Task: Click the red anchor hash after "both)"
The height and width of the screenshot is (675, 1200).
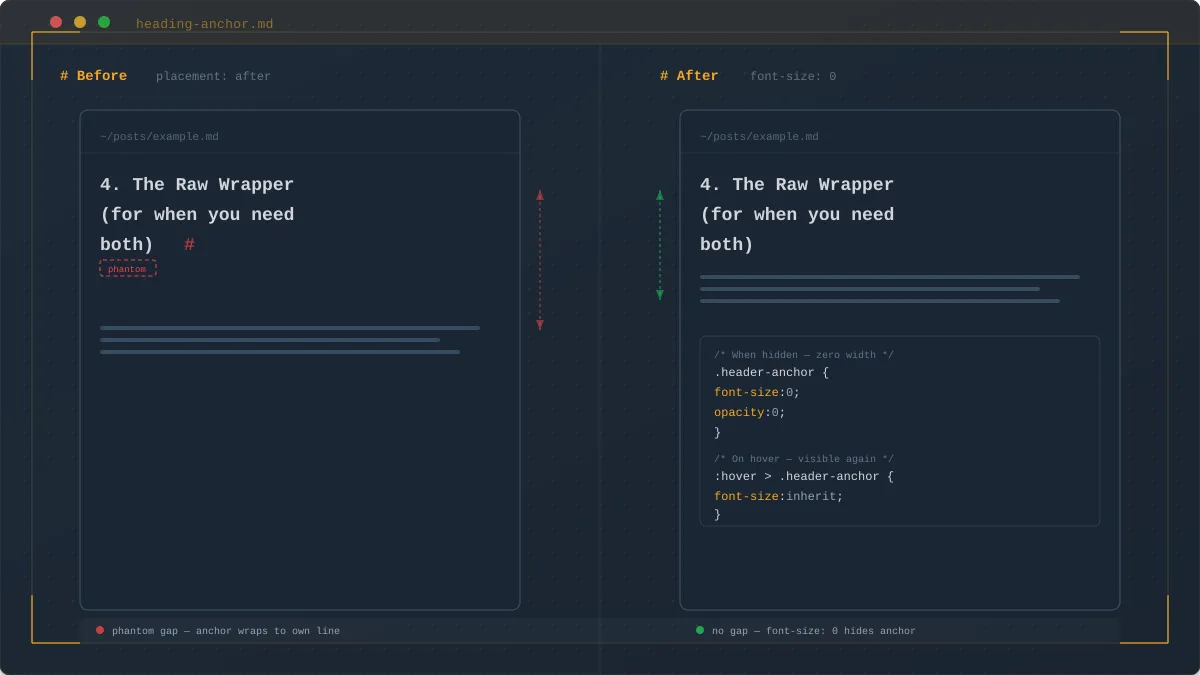Action: click(x=189, y=245)
